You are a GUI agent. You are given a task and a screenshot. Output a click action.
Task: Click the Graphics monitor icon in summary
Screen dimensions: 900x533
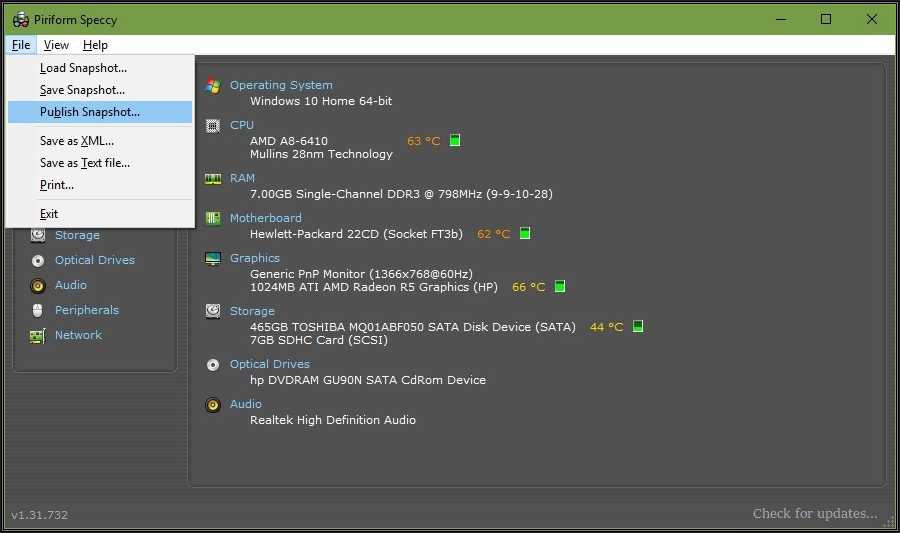(213, 259)
